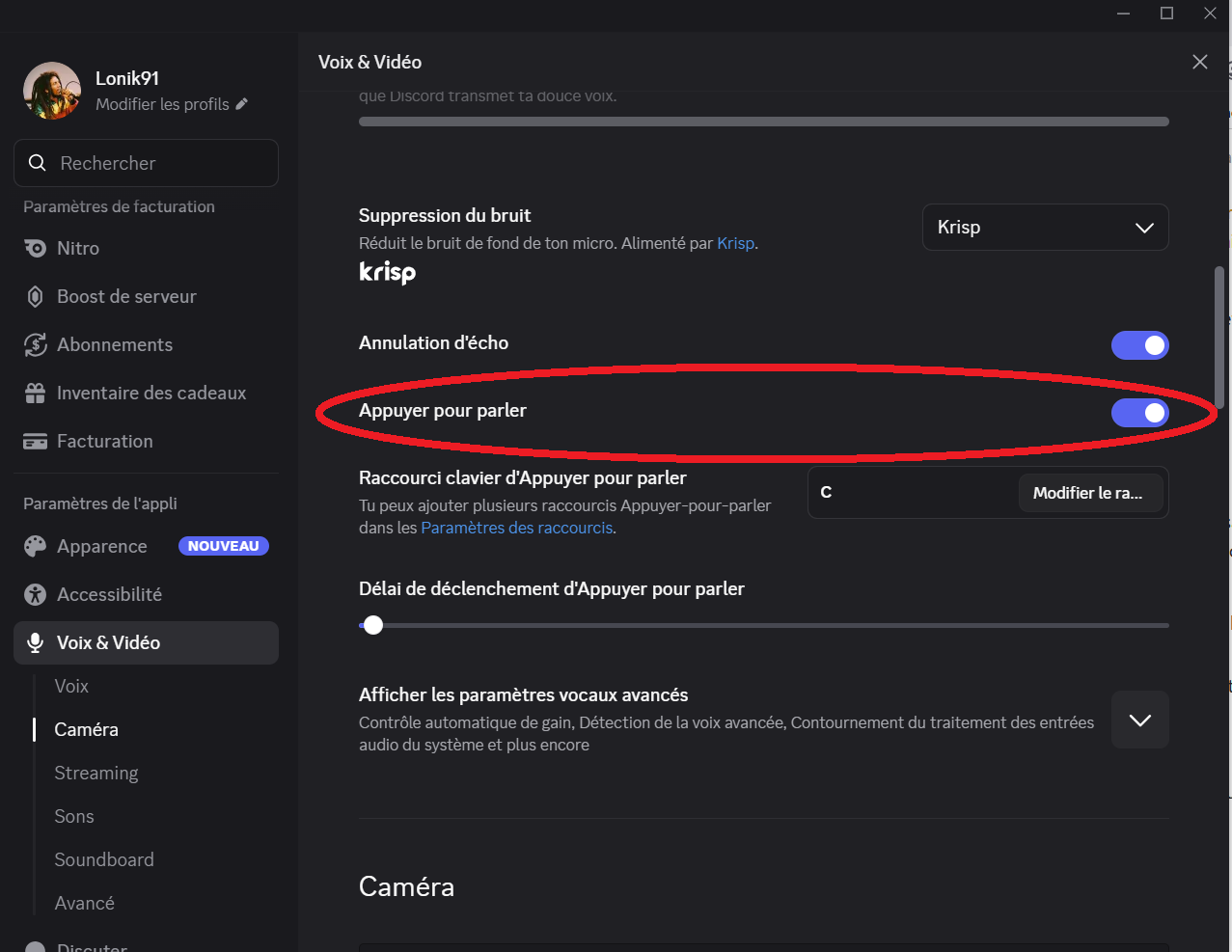This screenshot has height=952, width=1232.
Task: Click the NOUVEAU badge beside Apparence
Action: 224,546
